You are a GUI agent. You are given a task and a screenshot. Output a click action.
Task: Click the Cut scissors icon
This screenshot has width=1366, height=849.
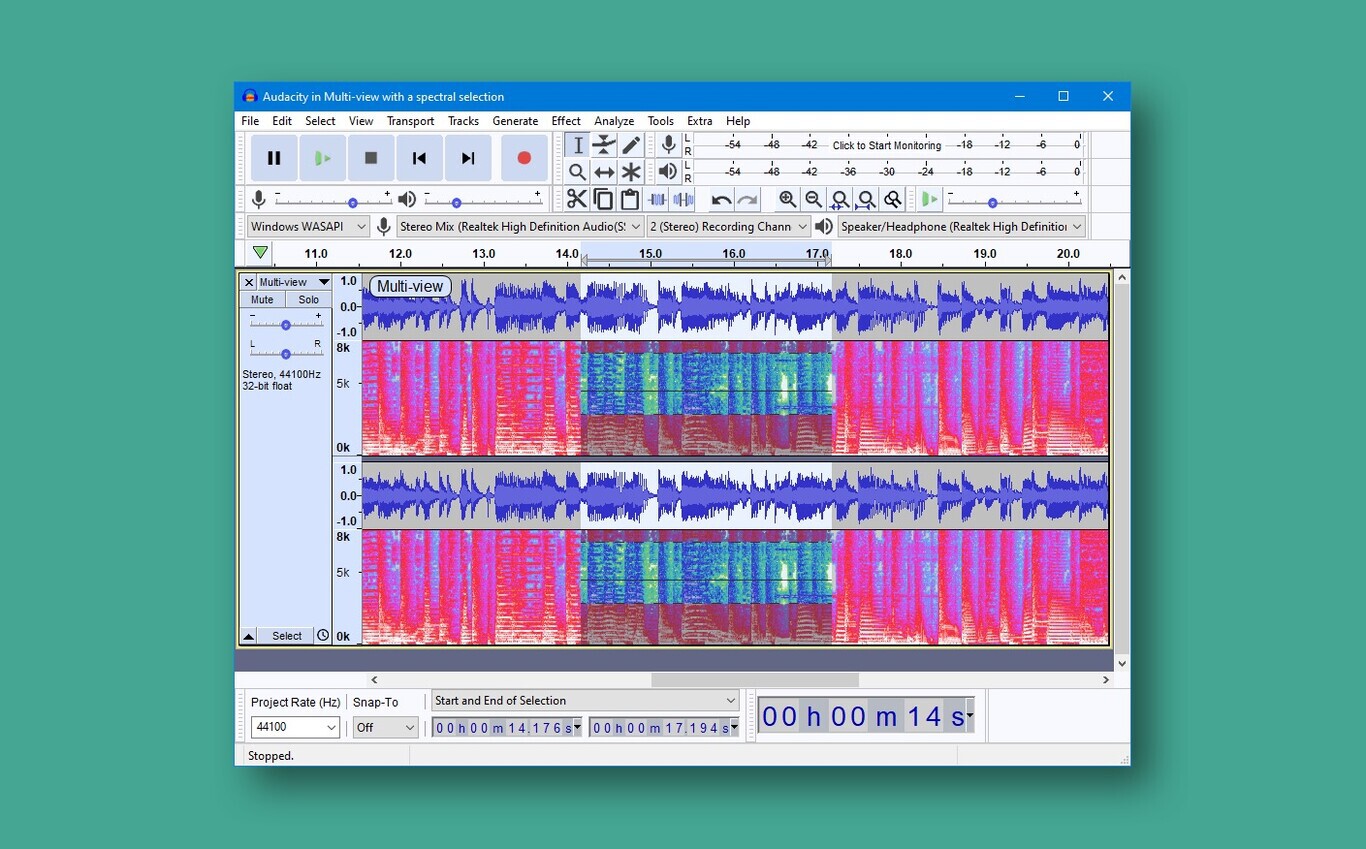point(577,199)
